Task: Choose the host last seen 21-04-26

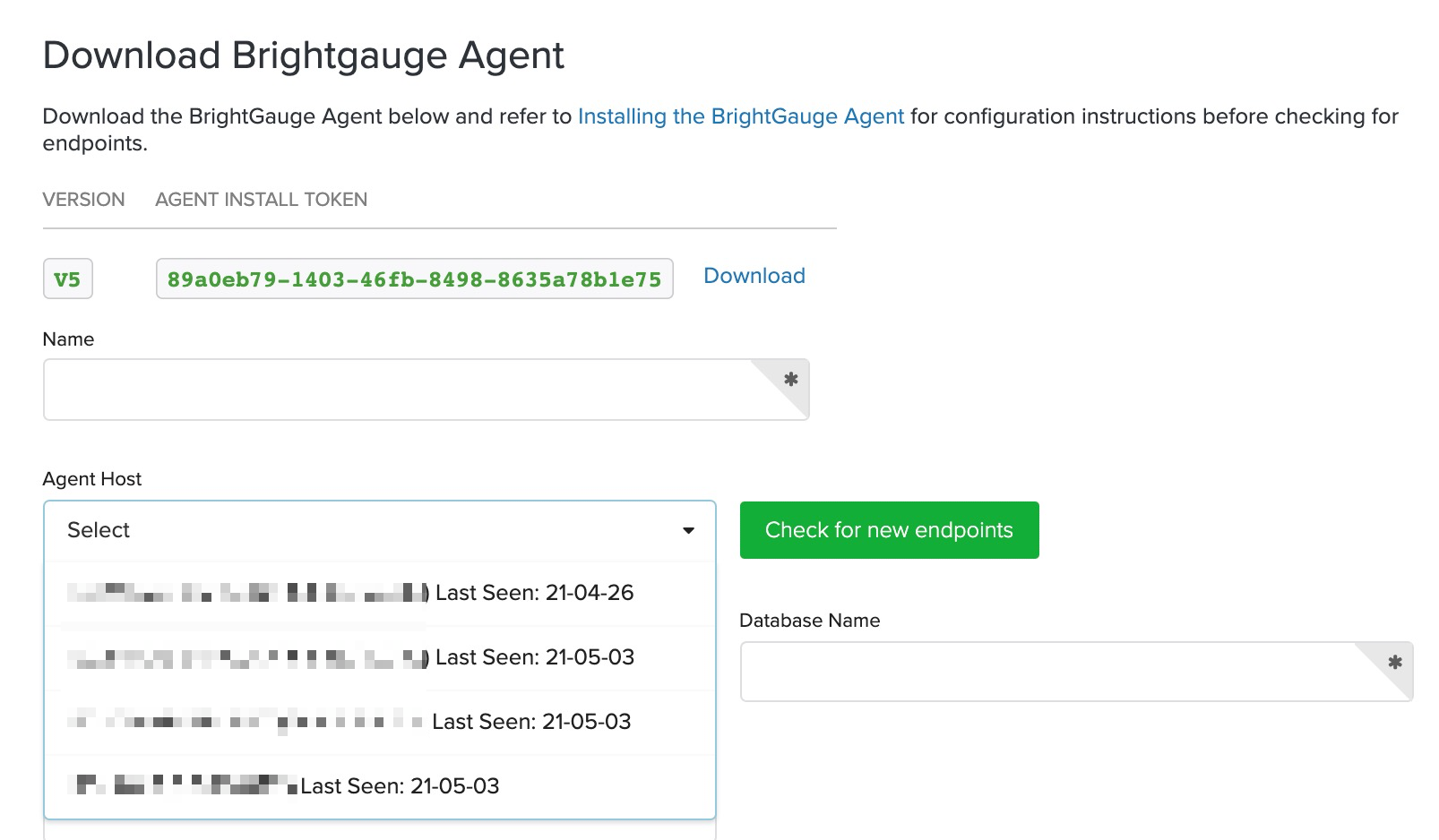Action: pos(380,593)
